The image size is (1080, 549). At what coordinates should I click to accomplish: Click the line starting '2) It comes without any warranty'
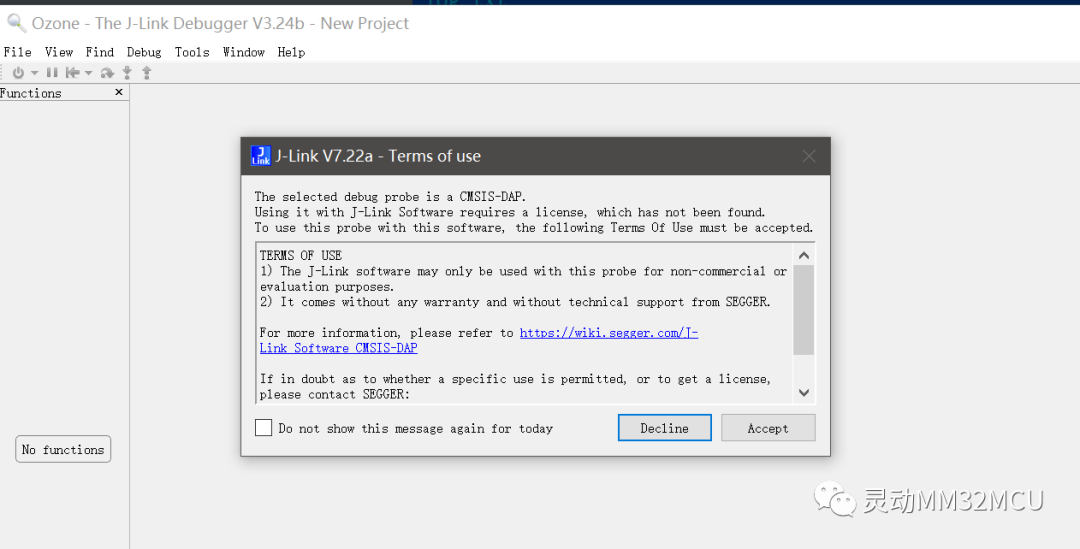pyautogui.click(x=515, y=302)
